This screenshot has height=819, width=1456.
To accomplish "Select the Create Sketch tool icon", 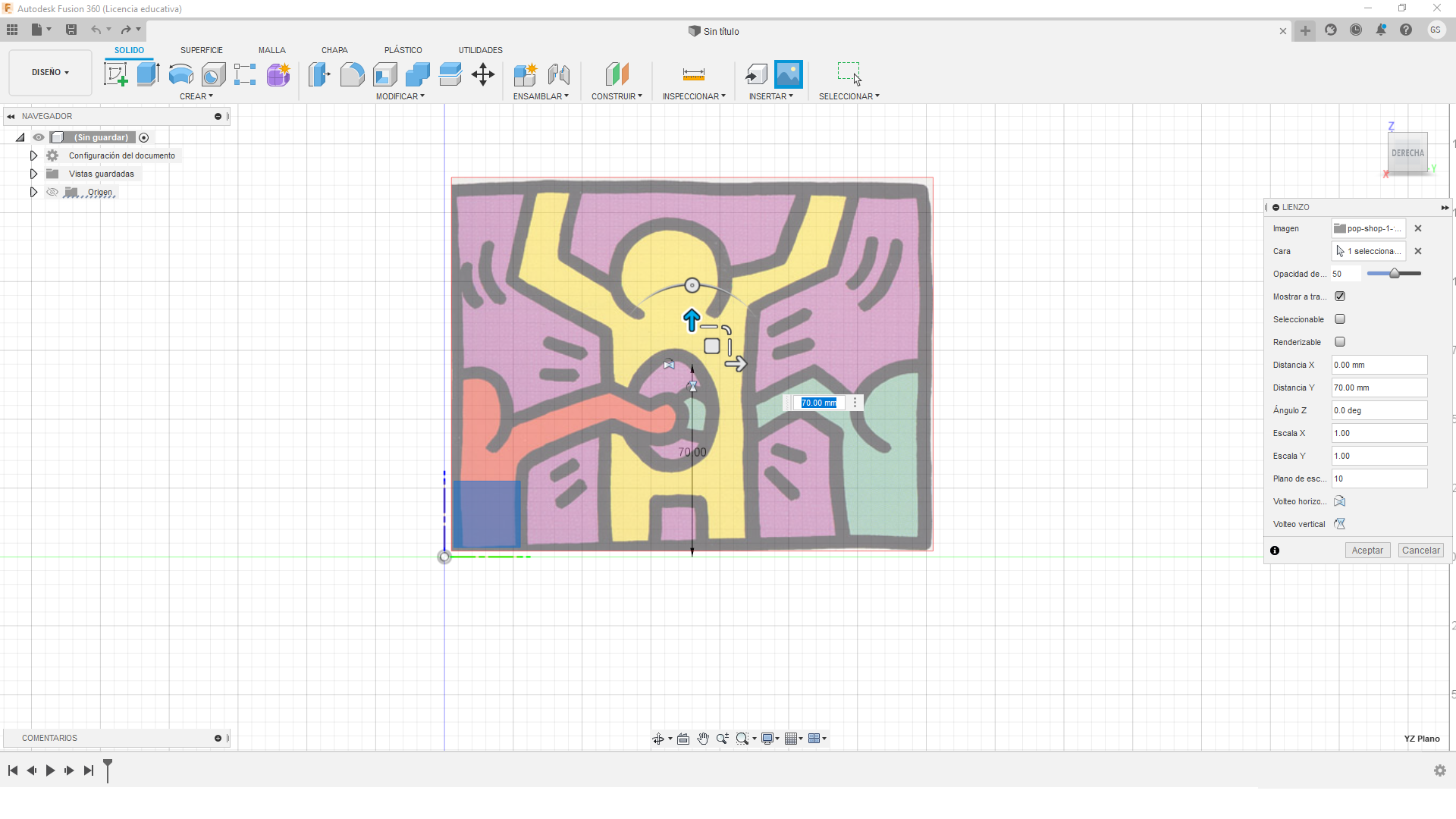I will point(115,74).
